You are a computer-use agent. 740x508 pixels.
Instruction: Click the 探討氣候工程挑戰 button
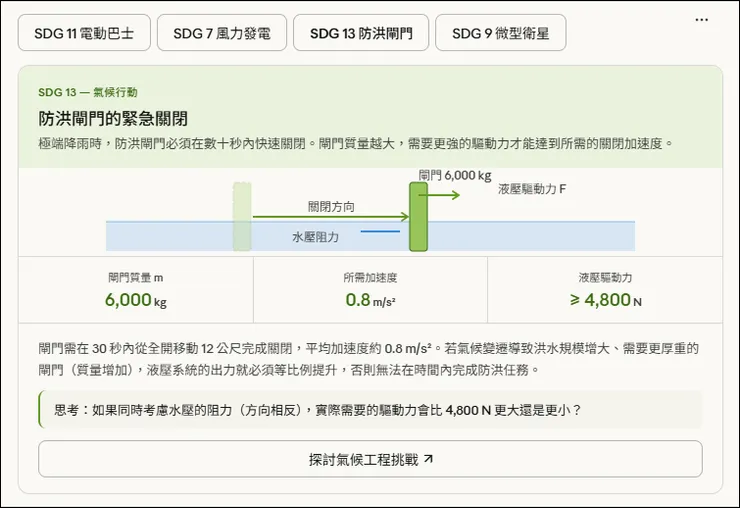tap(370, 459)
